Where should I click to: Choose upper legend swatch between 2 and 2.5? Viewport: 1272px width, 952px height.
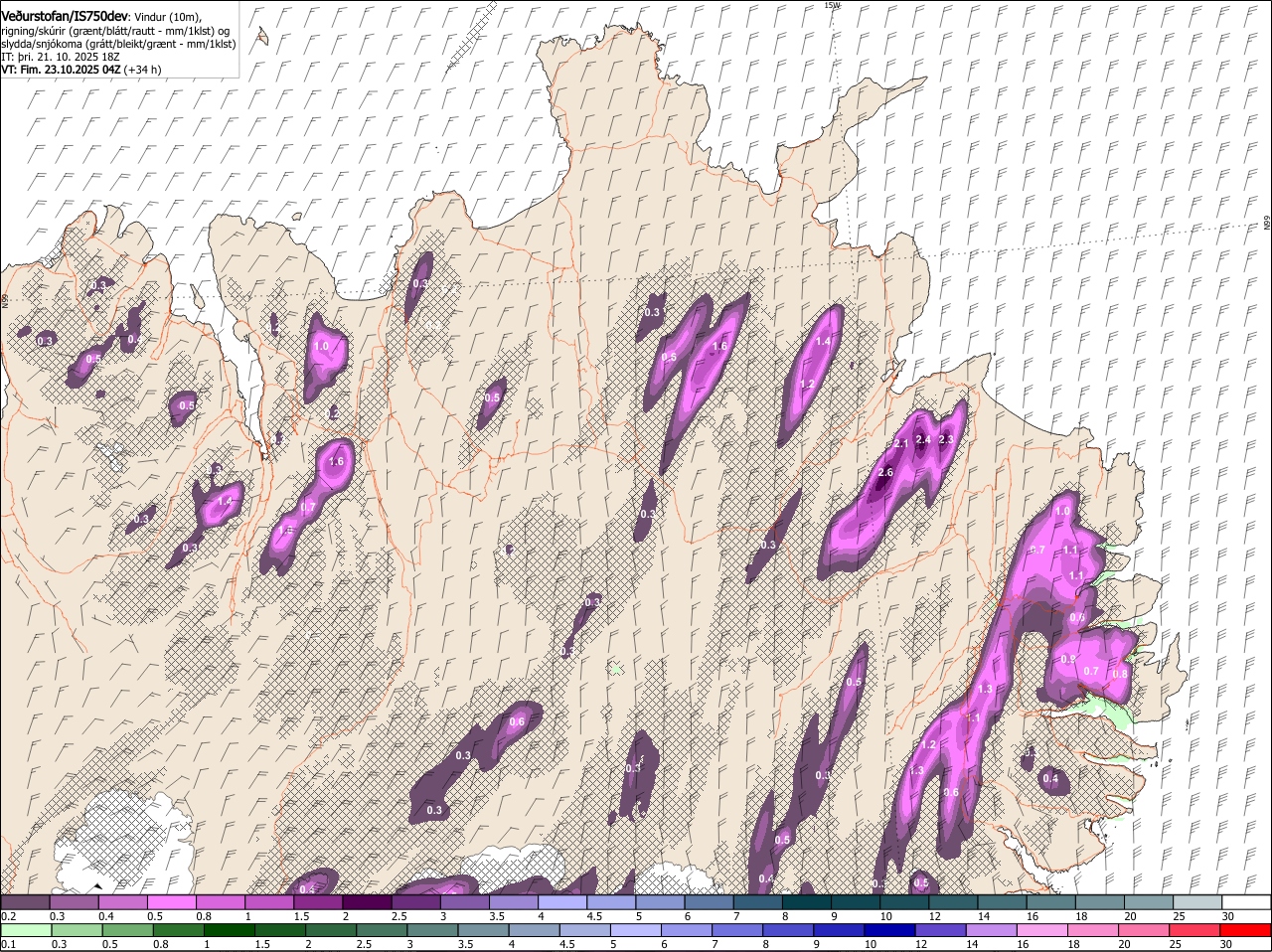click(x=368, y=902)
